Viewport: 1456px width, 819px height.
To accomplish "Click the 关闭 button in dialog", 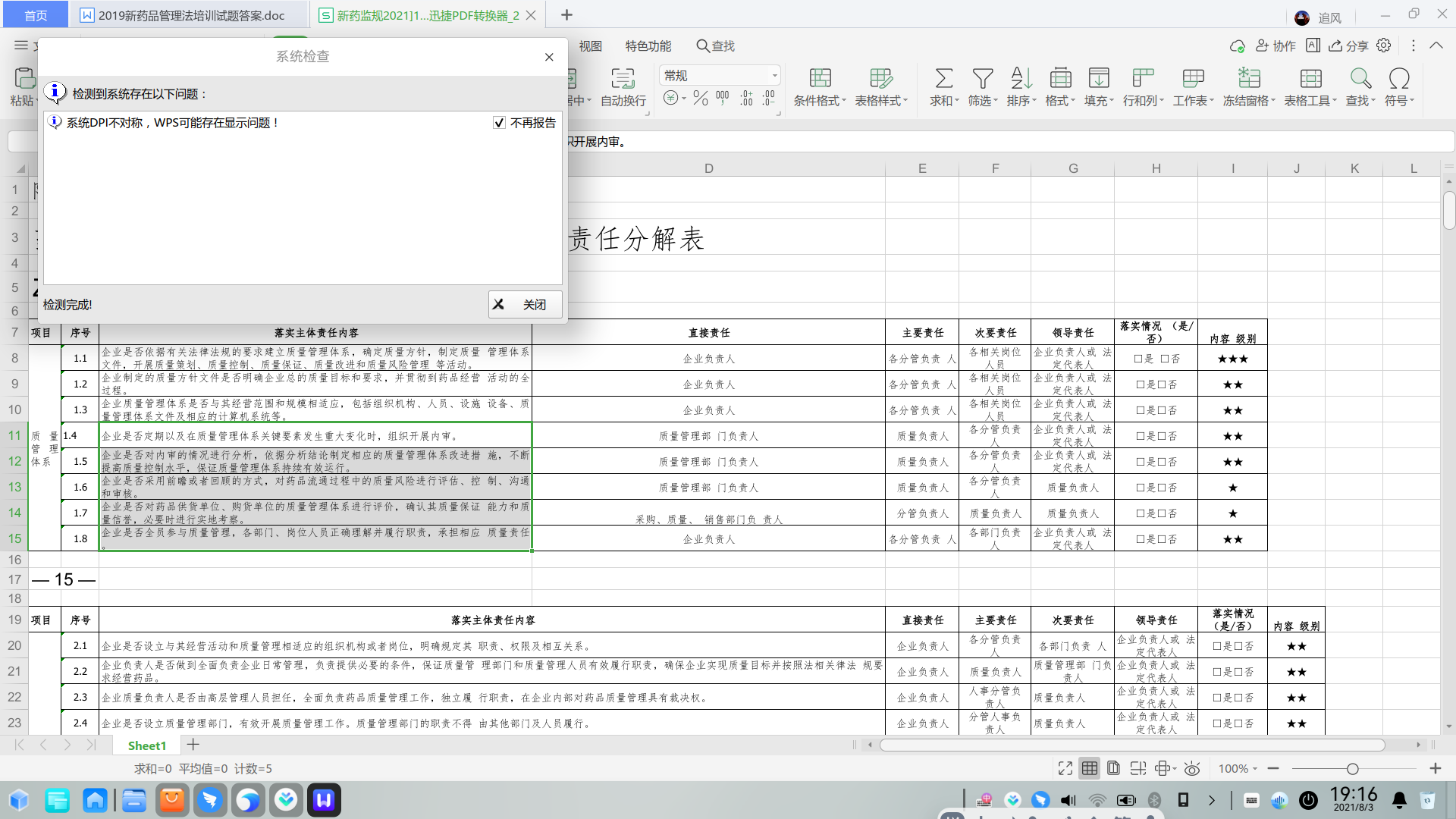I will 525,304.
